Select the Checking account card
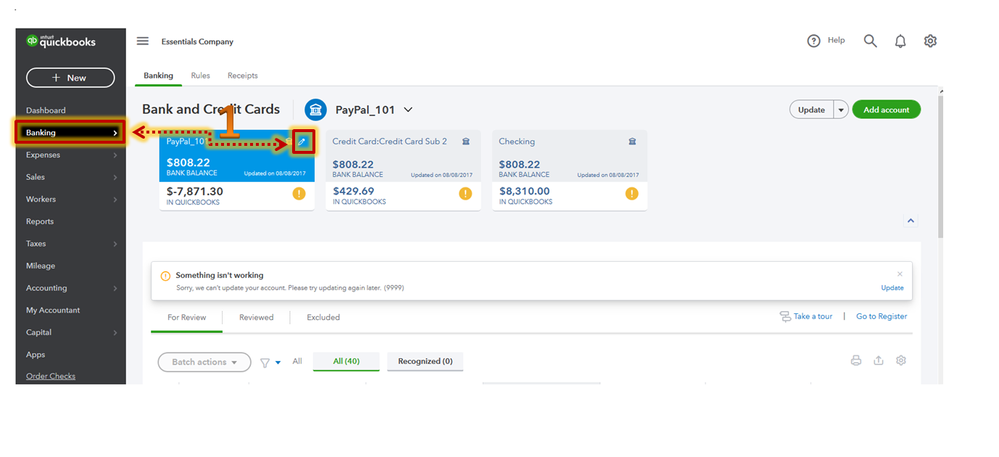 pyautogui.click(x=570, y=170)
